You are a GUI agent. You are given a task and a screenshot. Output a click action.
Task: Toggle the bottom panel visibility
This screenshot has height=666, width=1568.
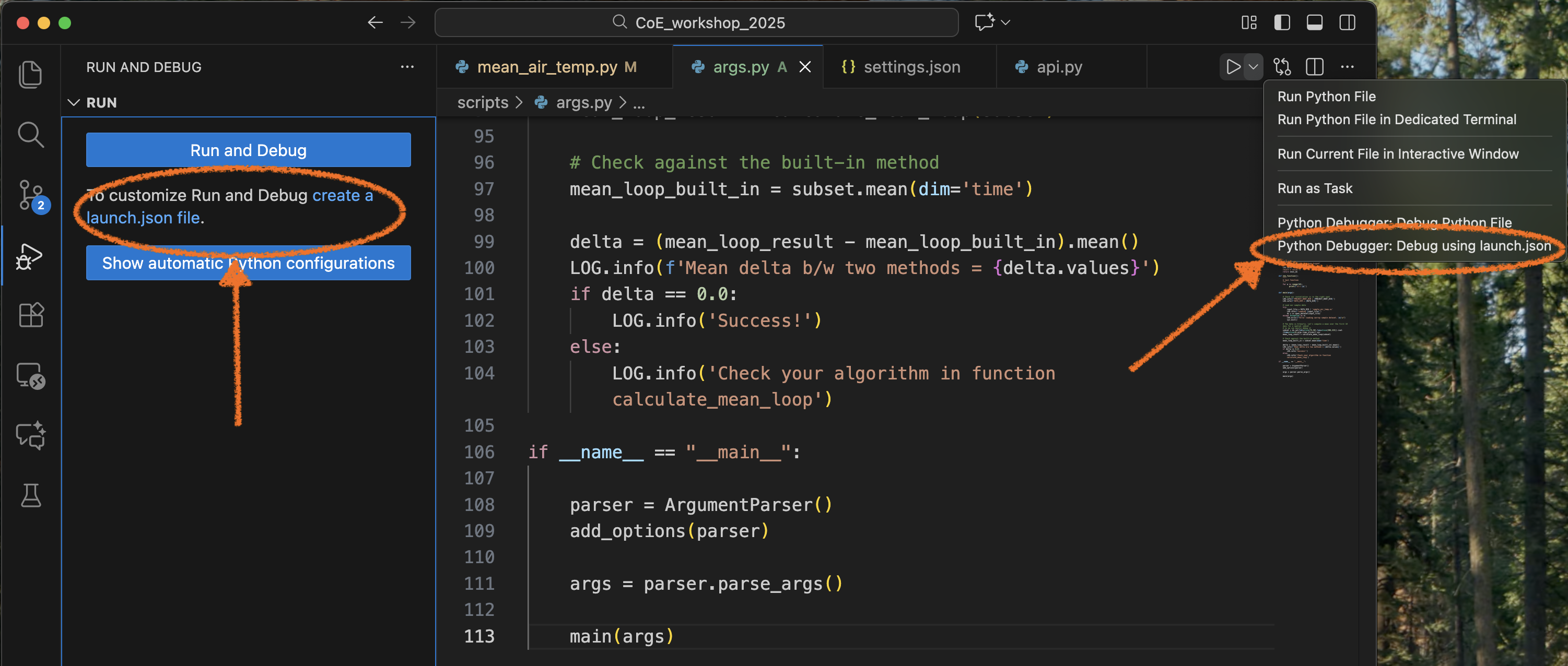[x=1314, y=22]
